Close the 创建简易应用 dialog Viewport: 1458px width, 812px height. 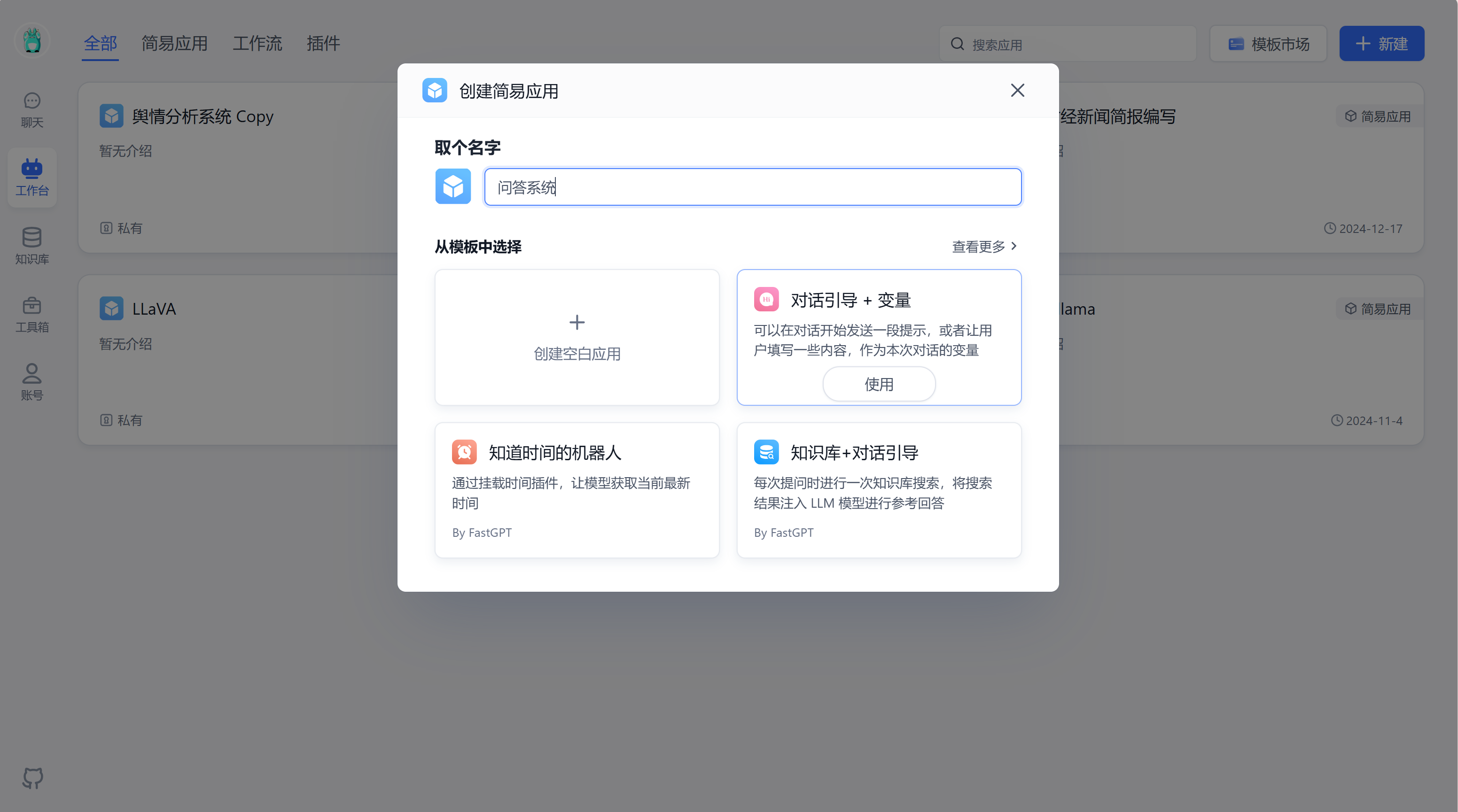[1017, 91]
